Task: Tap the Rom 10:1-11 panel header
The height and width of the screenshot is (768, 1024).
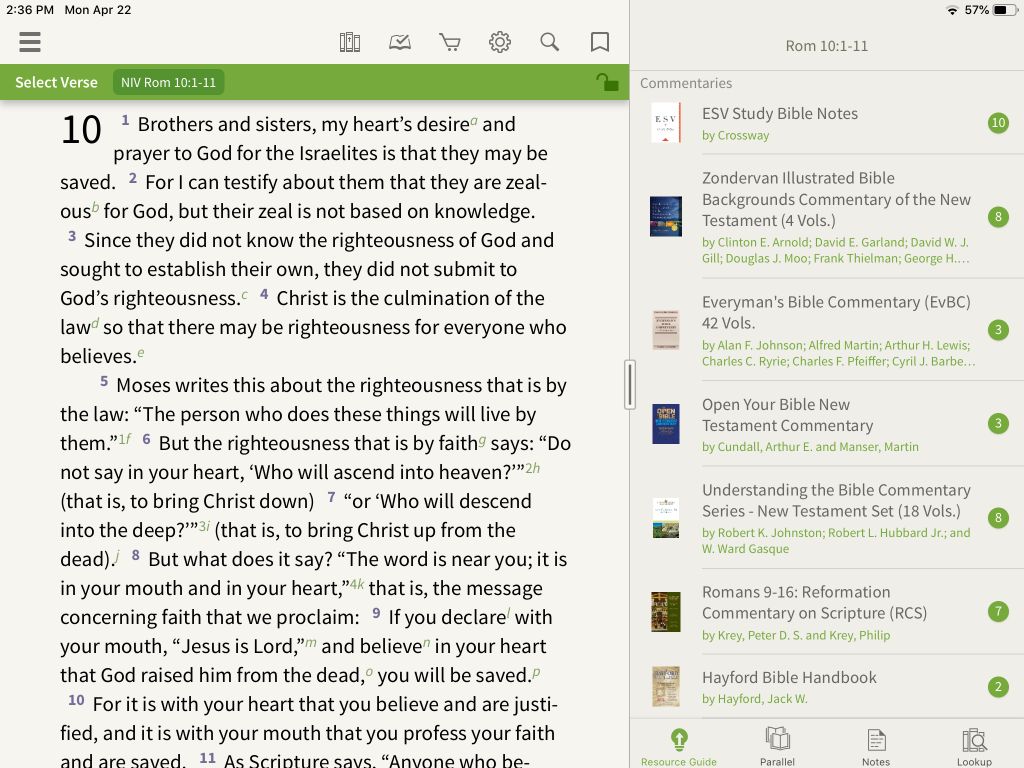Action: [x=827, y=46]
